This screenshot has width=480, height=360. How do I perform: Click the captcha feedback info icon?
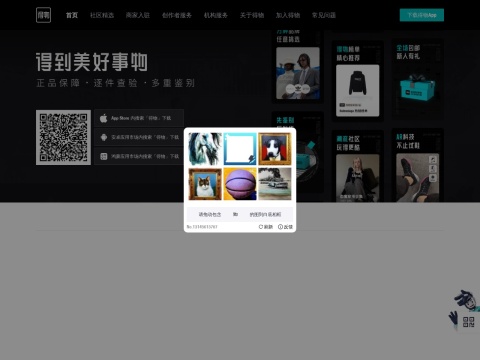(x=280, y=227)
